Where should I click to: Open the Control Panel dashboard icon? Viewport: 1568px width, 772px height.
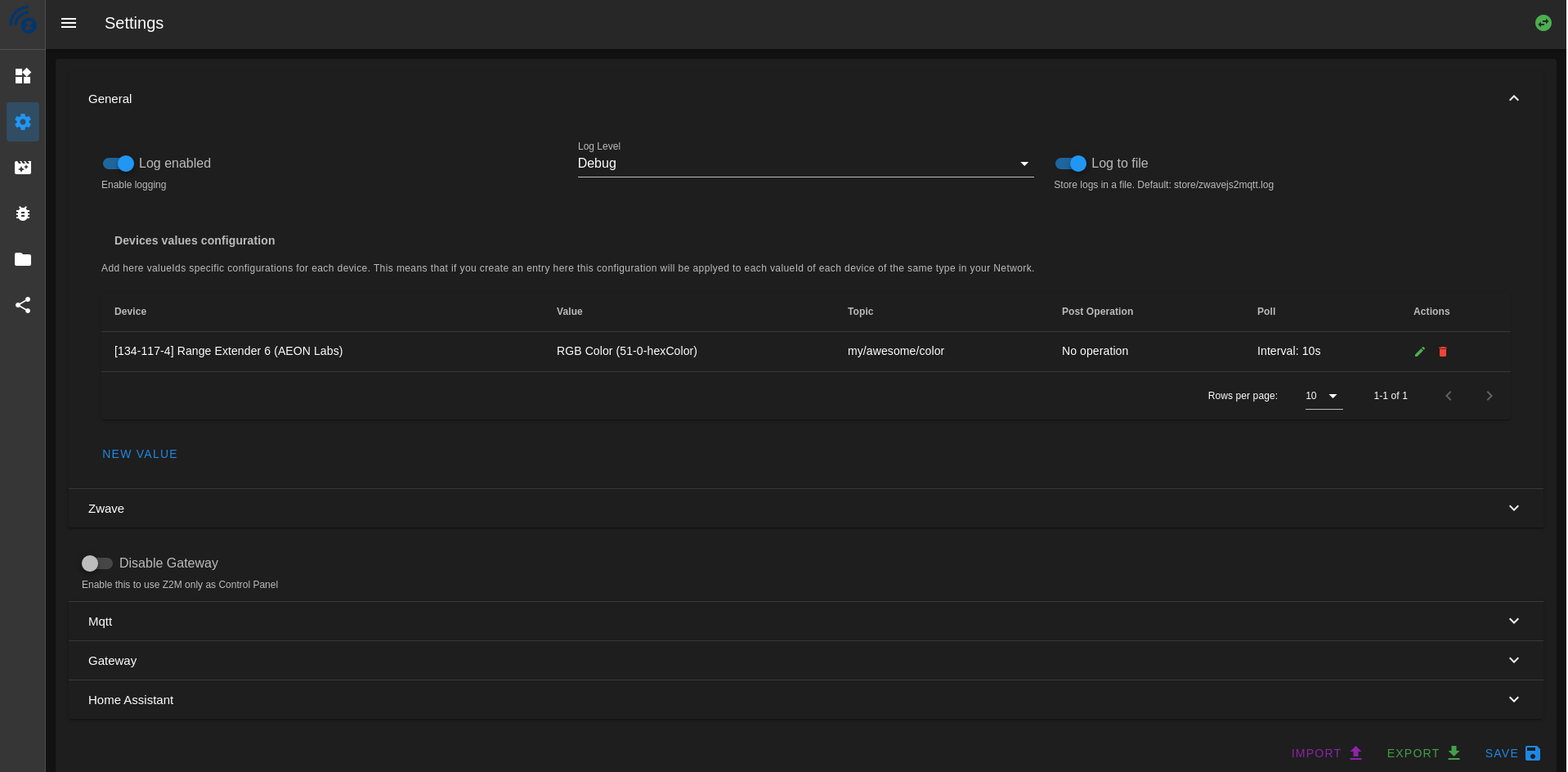[x=23, y=76]
